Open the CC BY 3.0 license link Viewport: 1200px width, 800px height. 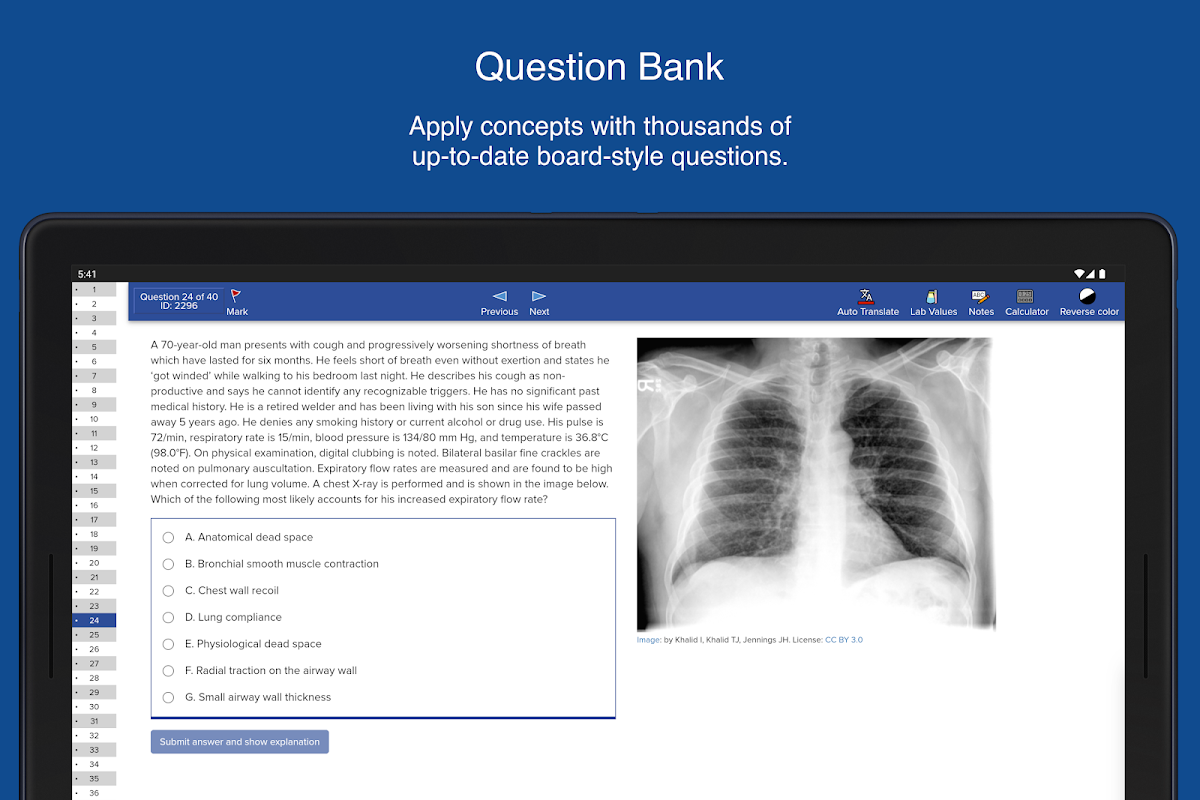[x=843, y=640]
